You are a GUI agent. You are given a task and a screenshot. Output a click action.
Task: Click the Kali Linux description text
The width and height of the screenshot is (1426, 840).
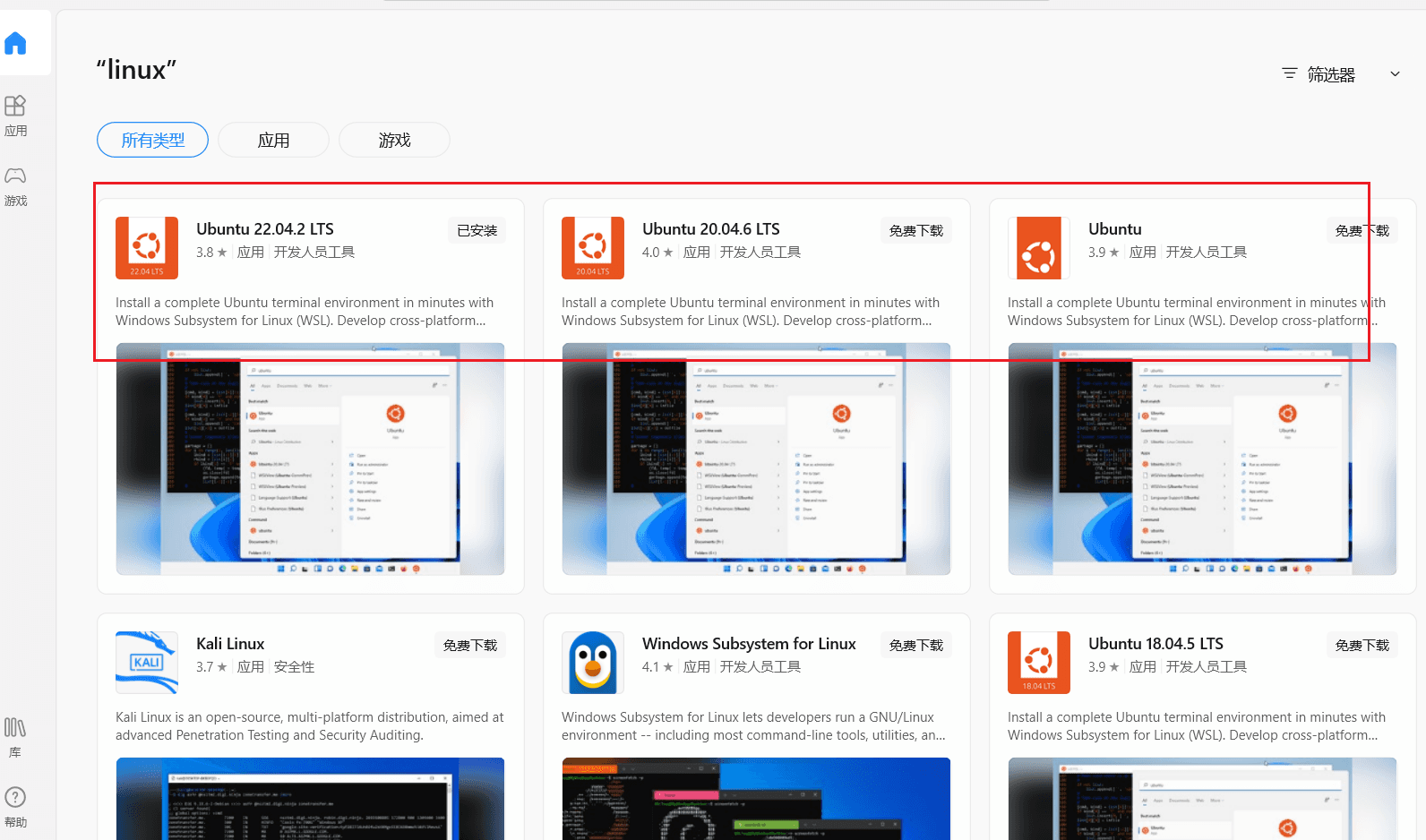[x=310, y=726]
